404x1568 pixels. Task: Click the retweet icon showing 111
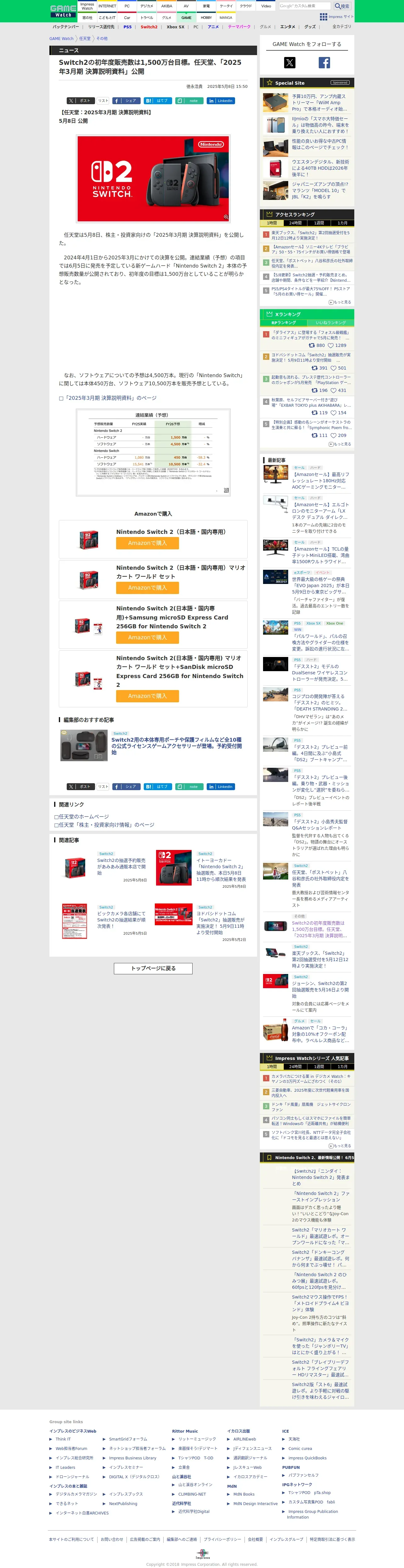(314, 435)
